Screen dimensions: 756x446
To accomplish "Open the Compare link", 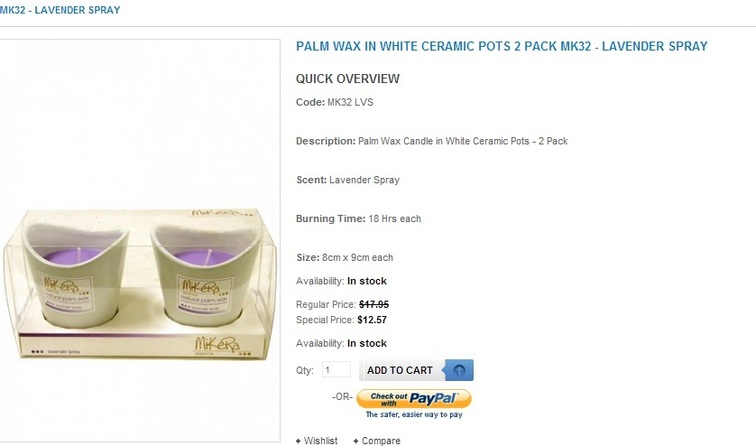I will (381, 441).
